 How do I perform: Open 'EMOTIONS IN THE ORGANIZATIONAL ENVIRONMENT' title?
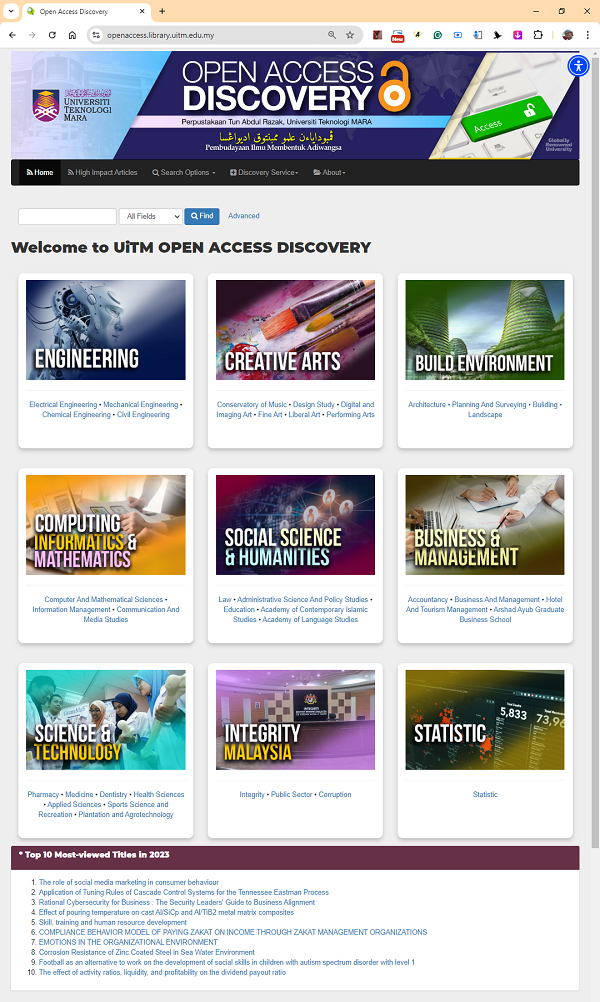[x=128, y=942]
